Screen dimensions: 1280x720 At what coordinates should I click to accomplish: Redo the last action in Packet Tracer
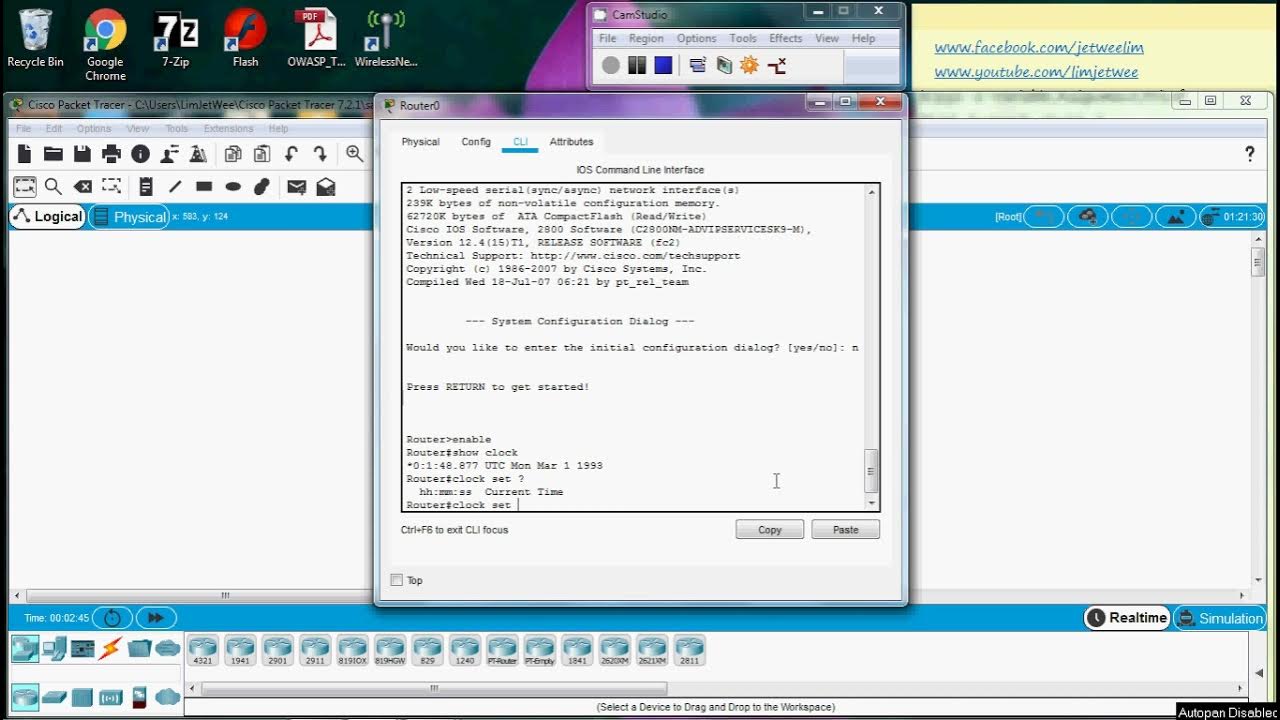[x=320, y=154]
